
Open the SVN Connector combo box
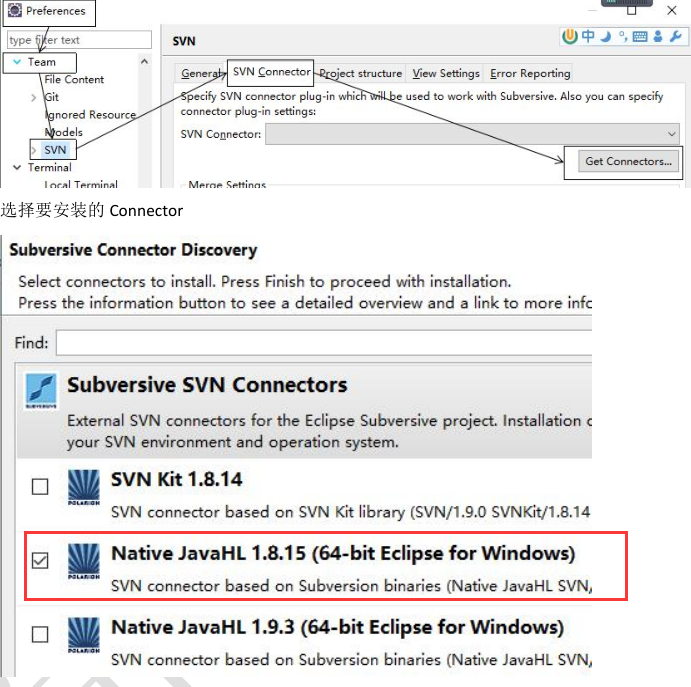[472, 134]
